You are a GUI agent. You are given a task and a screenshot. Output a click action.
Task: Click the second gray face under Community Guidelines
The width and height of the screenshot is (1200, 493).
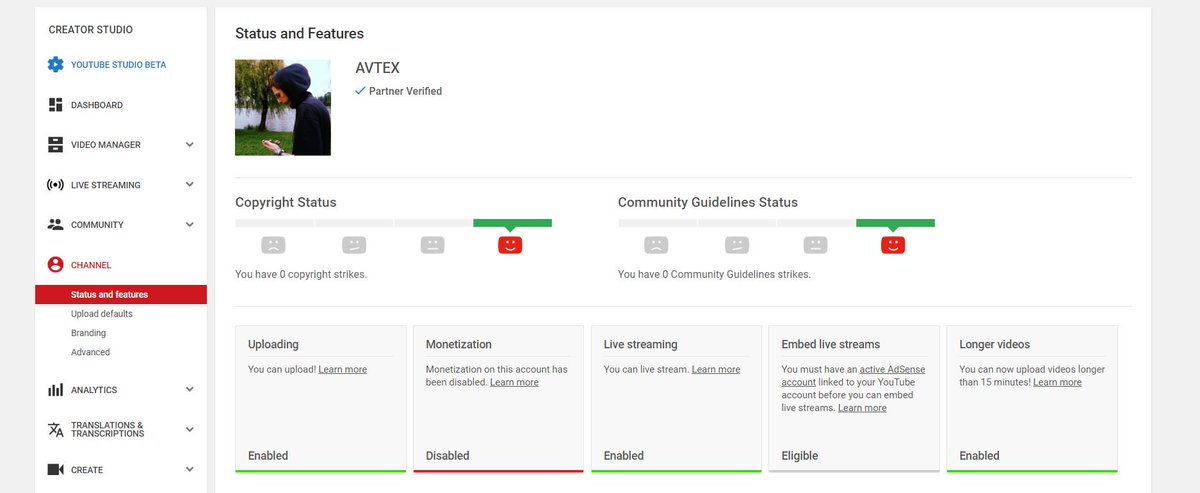pos(737,244)
